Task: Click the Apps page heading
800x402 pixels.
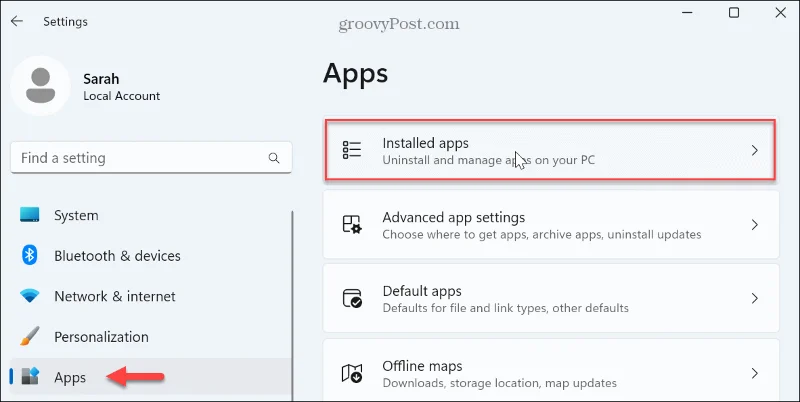Action: 356,74
